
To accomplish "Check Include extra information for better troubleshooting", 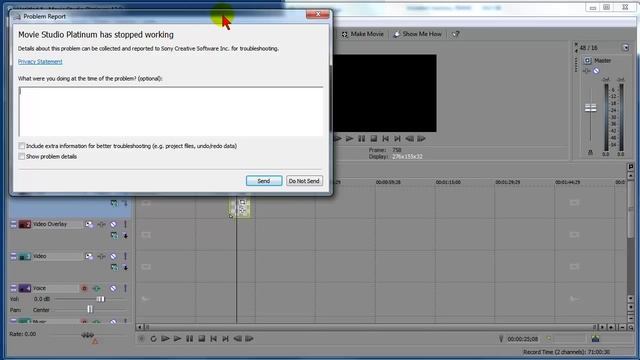I will click(22, 146).
